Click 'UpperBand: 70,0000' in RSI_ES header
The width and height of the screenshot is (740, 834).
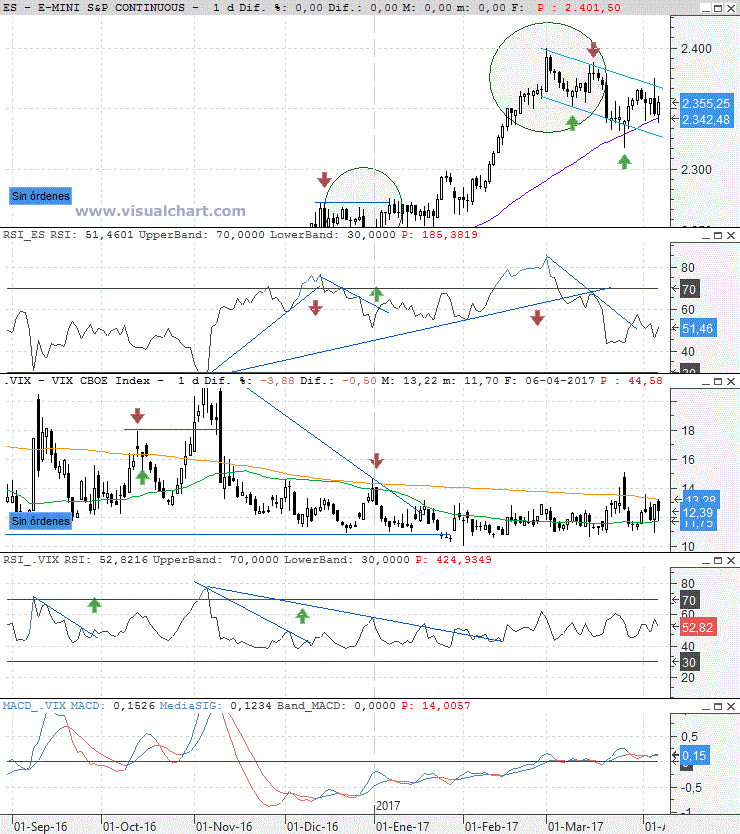pos(202,235)
